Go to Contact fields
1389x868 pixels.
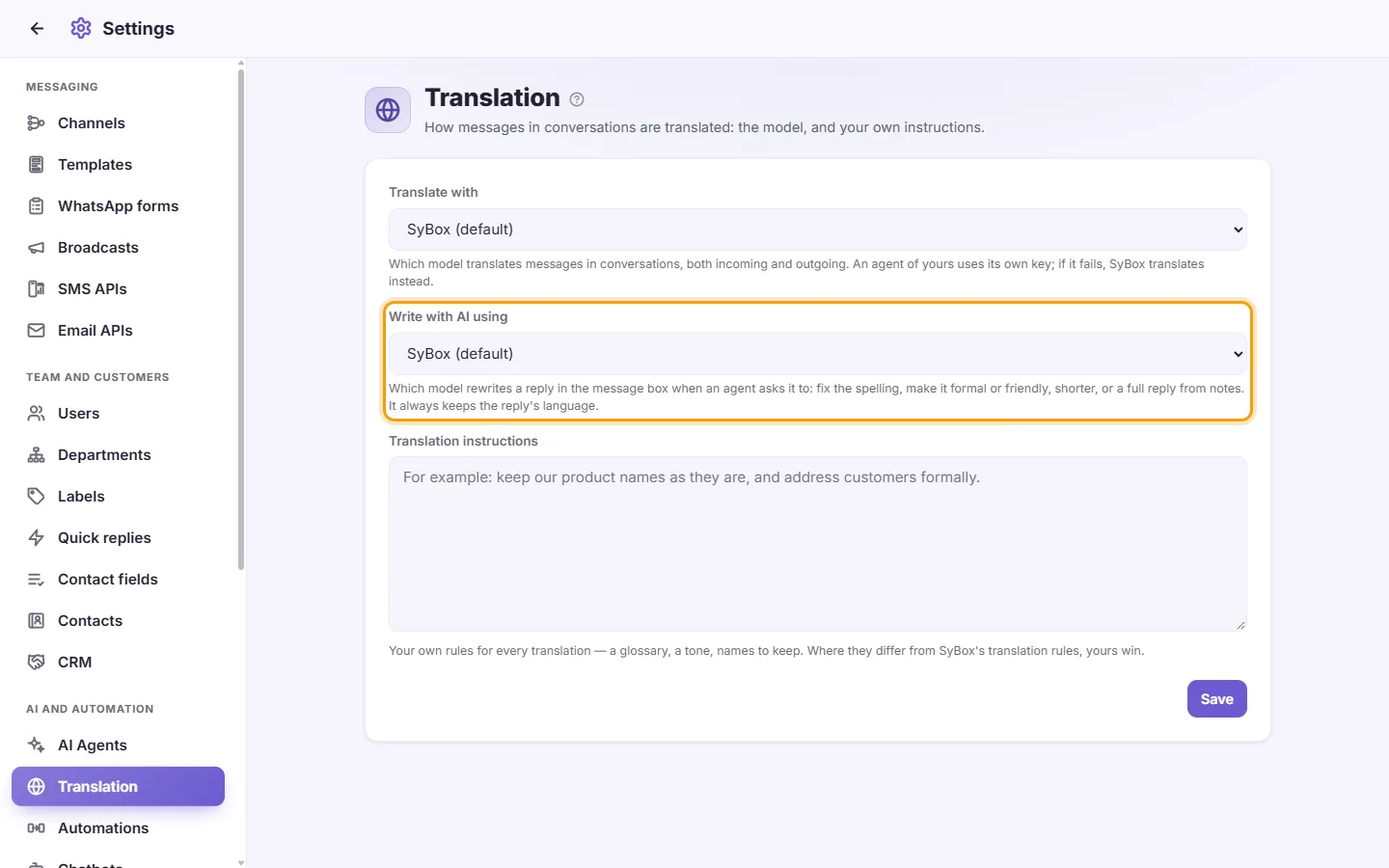pyautogui.click(x=118, y=580)
